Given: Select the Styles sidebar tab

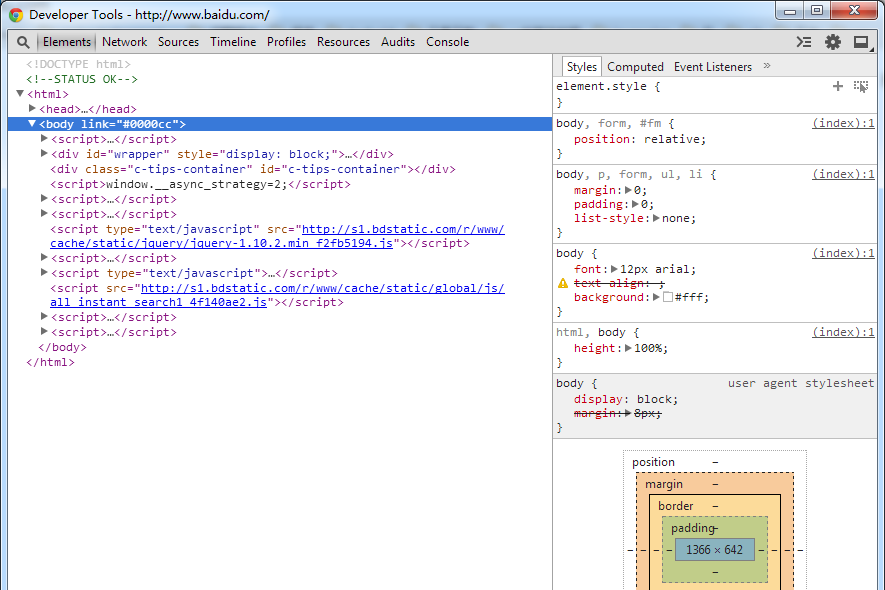Looking at the screenshot, I should pyautogui.click(x=582, y=67).
